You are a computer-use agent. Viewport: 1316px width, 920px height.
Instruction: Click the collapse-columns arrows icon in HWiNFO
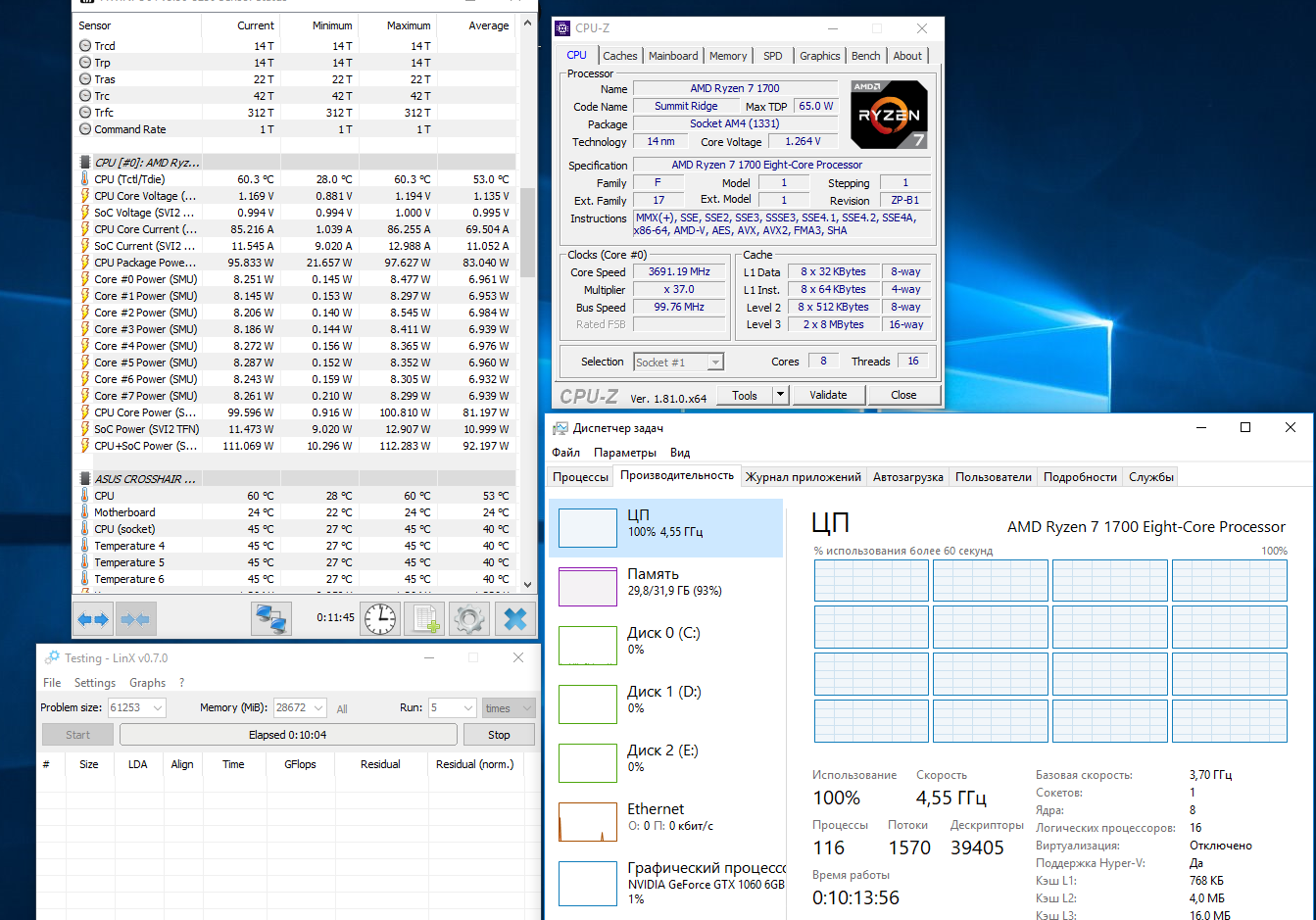point(136,618)
